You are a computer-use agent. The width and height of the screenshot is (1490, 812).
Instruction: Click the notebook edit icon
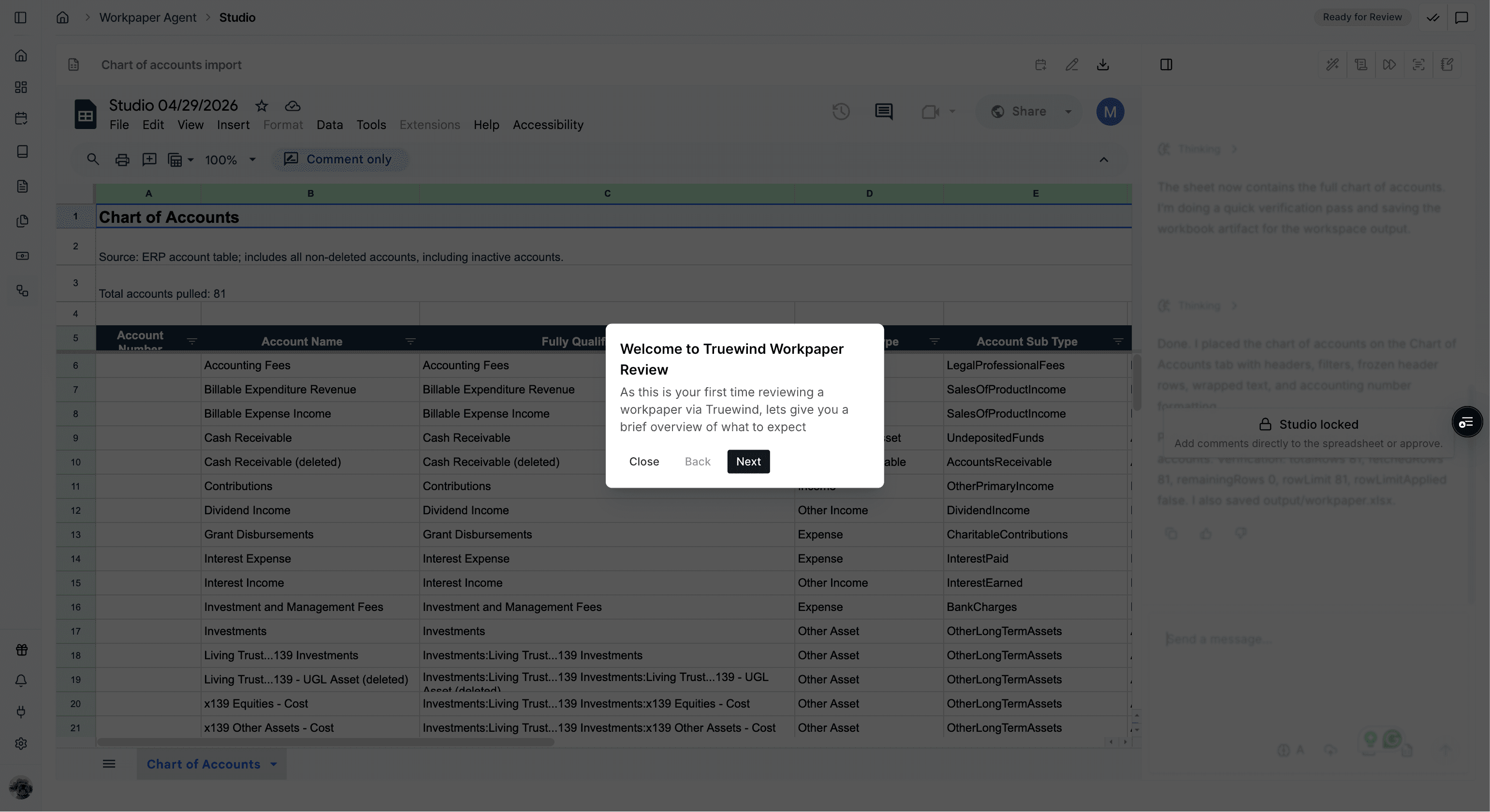tap(1447, 65)
